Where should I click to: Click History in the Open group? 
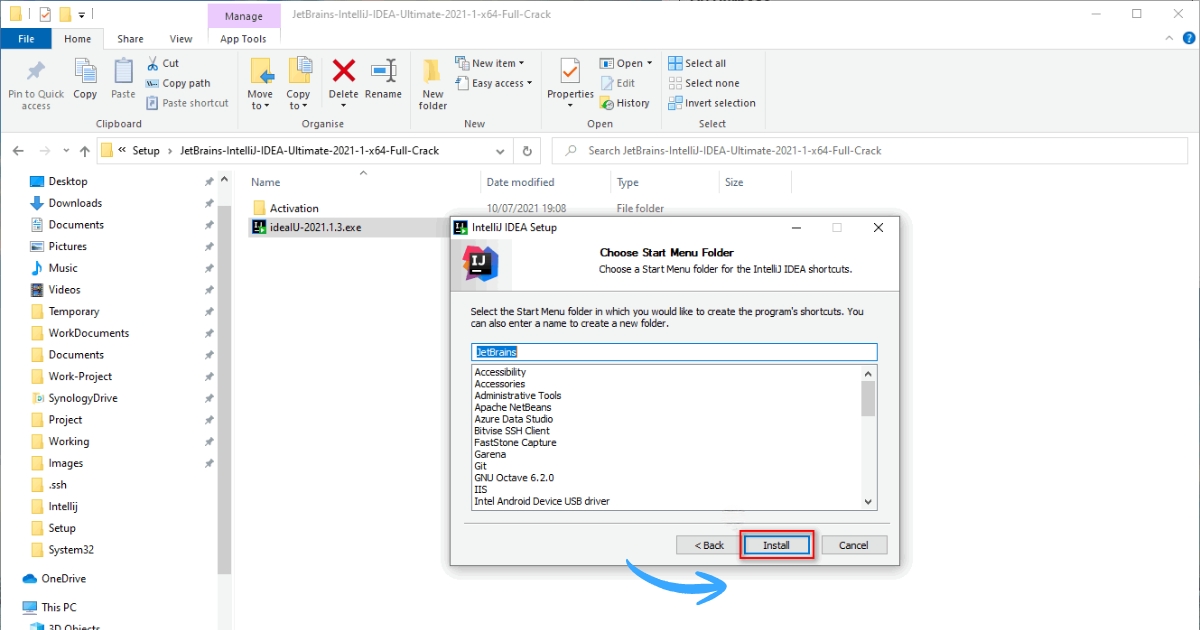pos(625,103)
